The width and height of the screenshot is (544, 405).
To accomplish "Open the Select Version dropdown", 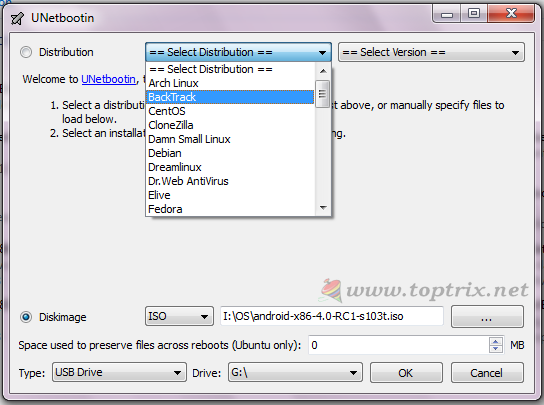I will [x=431, y=52].
